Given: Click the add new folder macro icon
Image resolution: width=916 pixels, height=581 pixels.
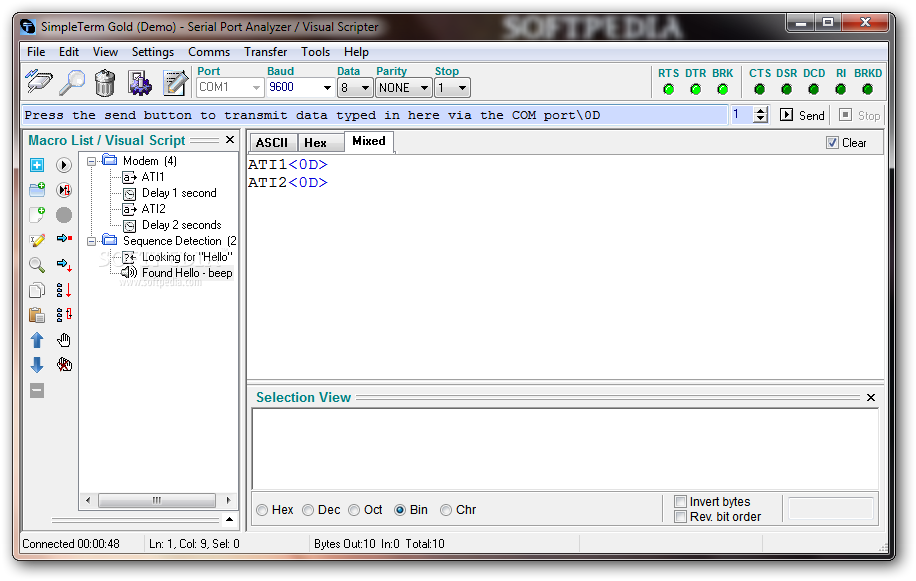Looking at the screenshot, I should [37, 189].
